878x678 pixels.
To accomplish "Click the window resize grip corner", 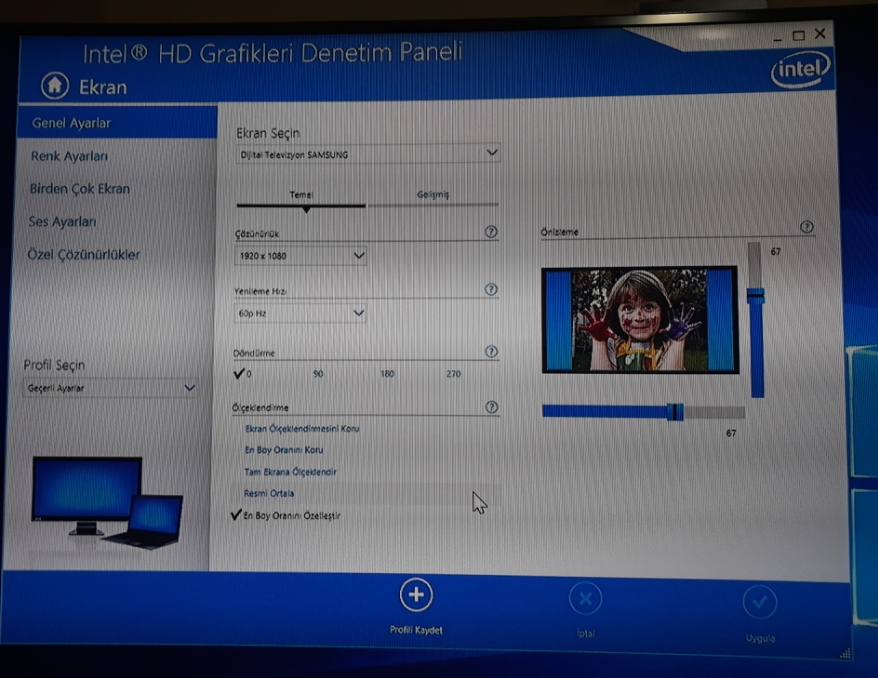I will 845,653.
